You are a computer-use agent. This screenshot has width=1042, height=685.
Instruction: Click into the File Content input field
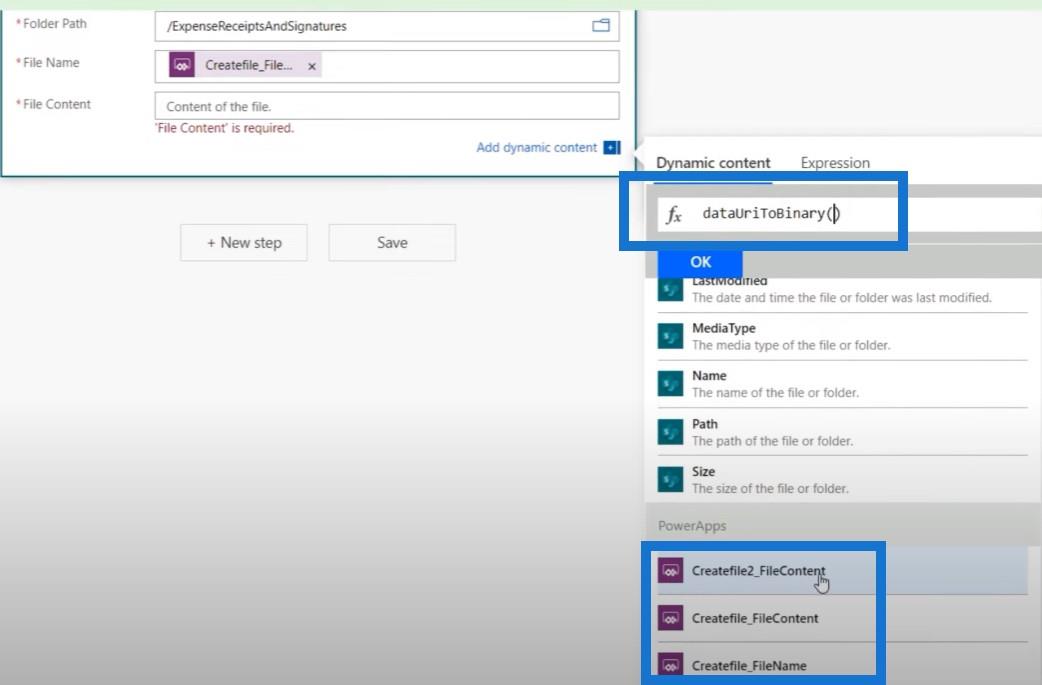point(387,106)
